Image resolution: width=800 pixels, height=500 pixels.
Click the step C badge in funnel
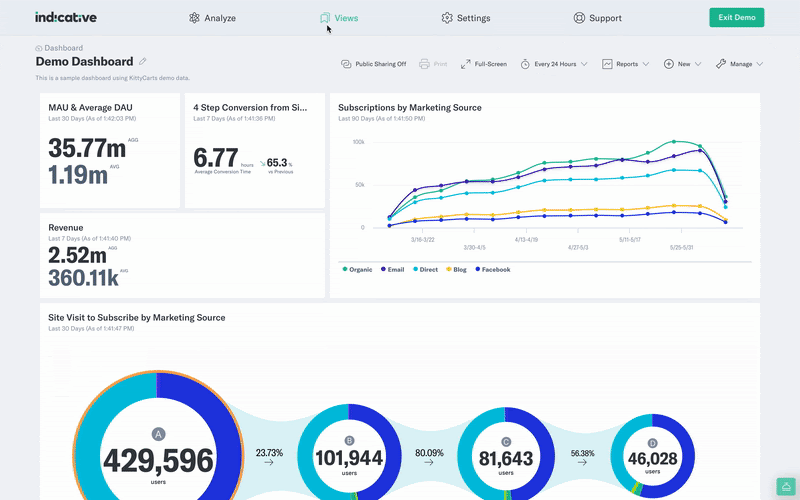[506, 442]
